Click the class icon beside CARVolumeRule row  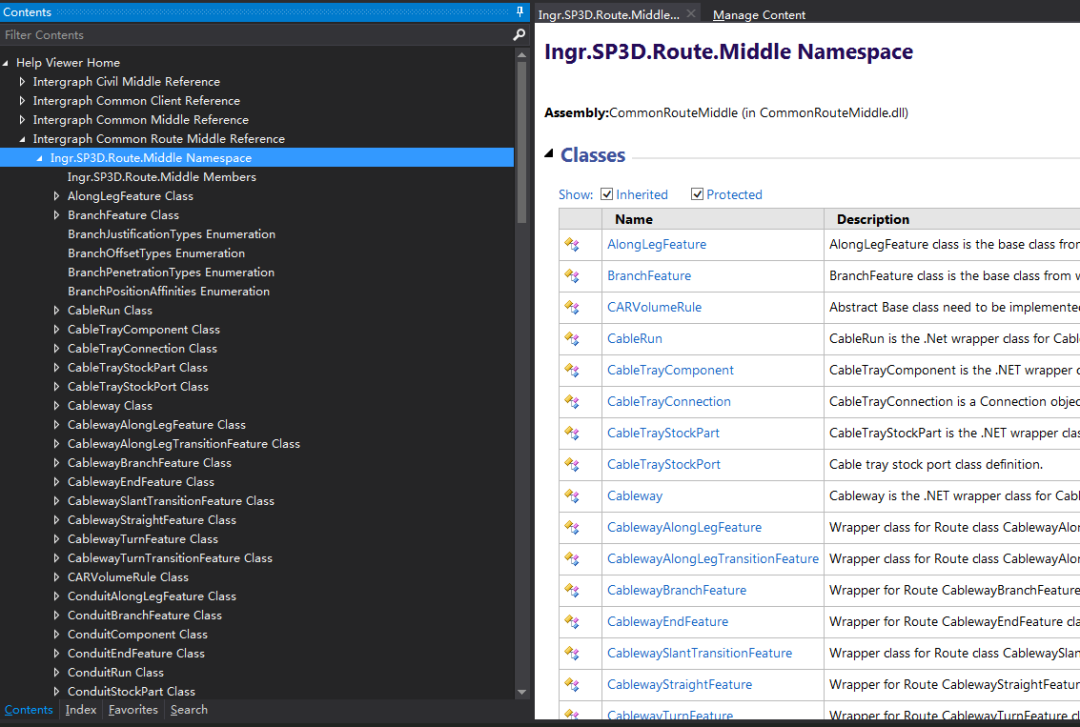coord(572,307)
